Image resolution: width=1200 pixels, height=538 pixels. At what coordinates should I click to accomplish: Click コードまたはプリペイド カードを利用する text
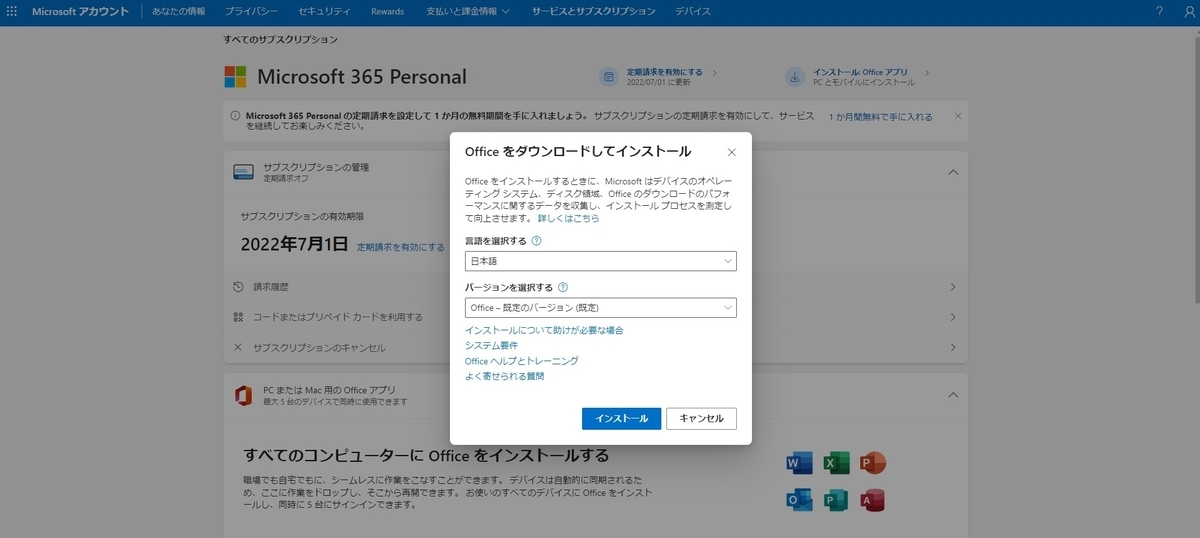(x=337, y=317)
